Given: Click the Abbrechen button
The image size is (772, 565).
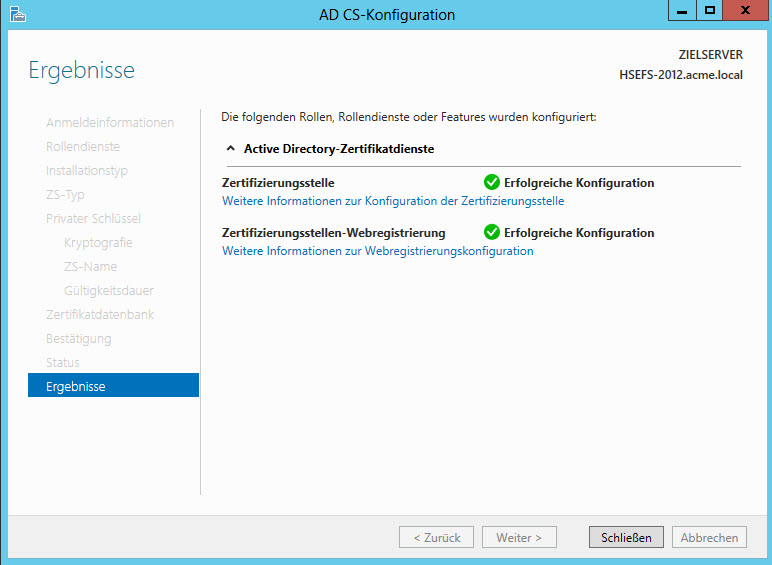Looking at the screenshot, I should point(709,537).
